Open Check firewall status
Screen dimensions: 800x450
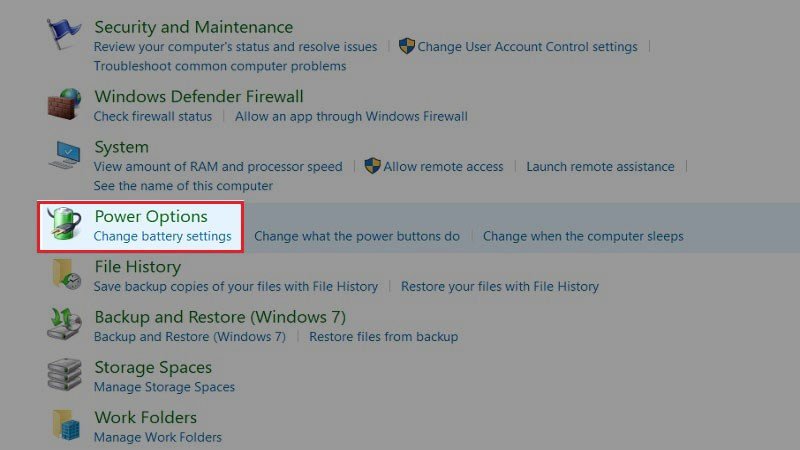(x=153, y=117)
